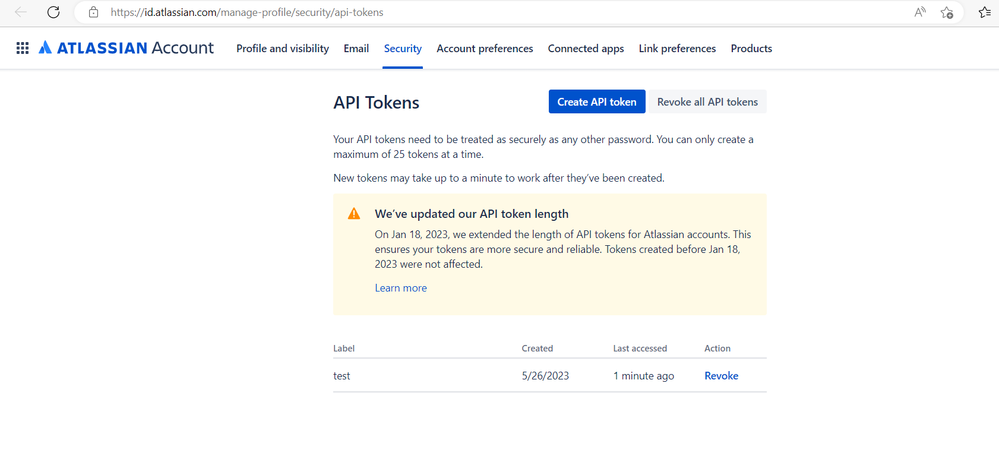The width and height of the screenshot is (999, 450).
Task: Revoke the test API token
Action: 721,376
